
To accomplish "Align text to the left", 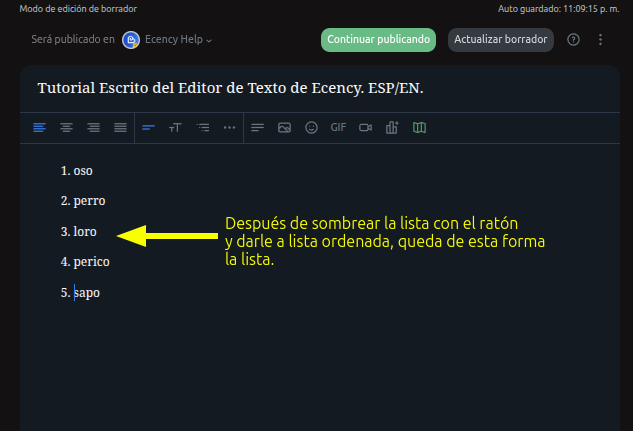I will click(x=39, y=128).
